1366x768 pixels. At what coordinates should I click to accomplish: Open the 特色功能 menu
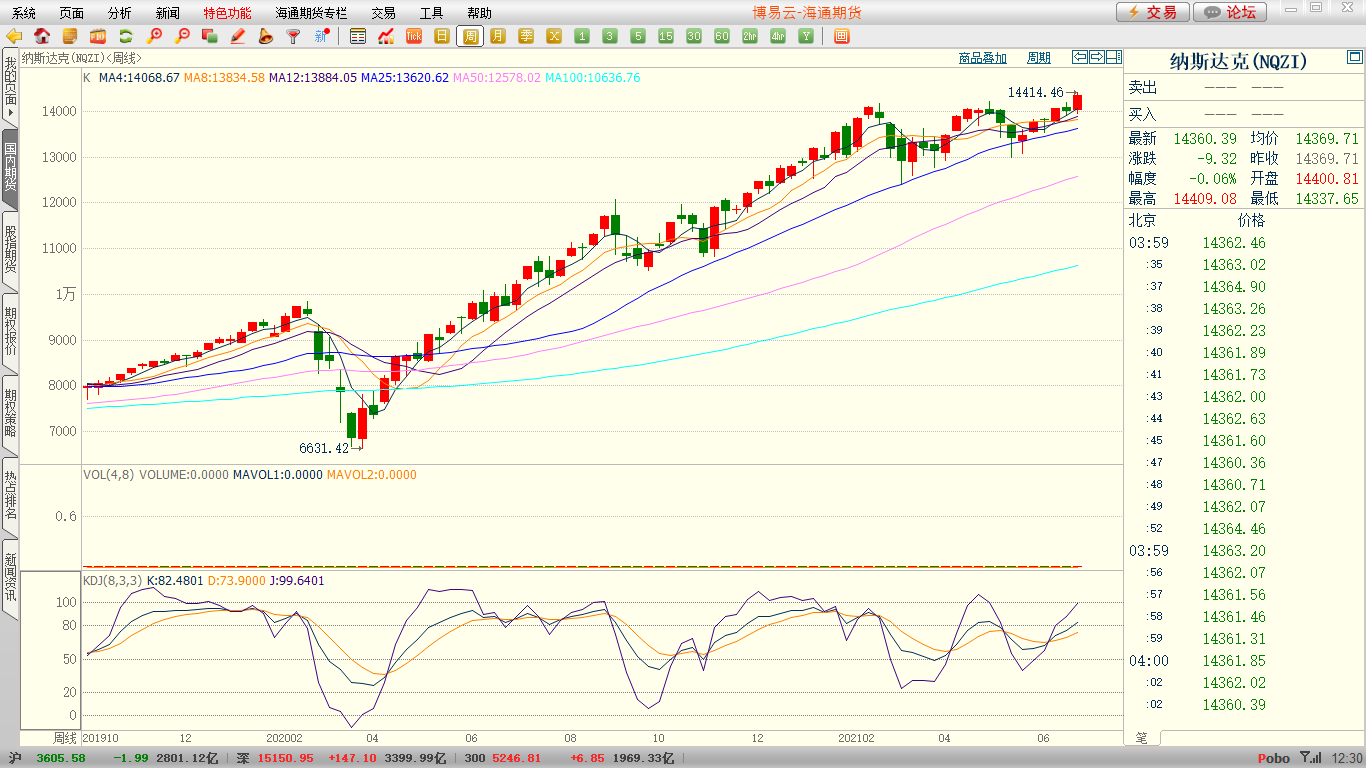(x=227, y=13)
